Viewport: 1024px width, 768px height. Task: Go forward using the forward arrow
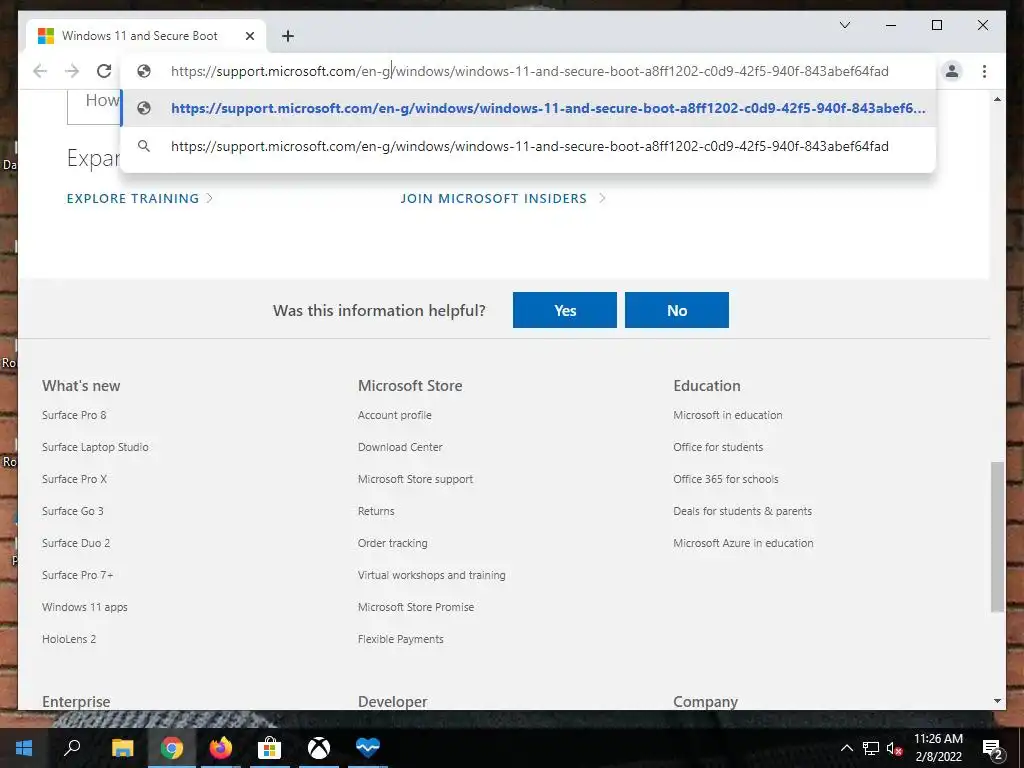tap(72, 71)
